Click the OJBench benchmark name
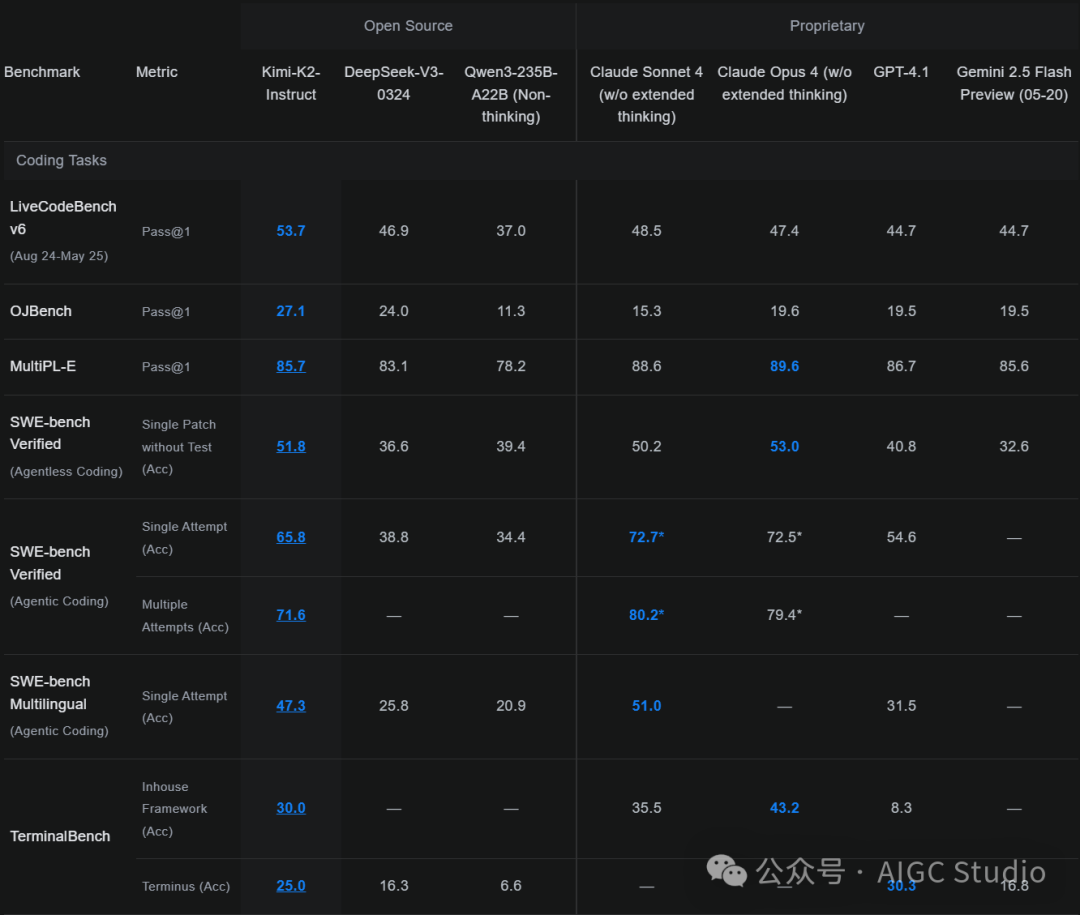Screen dimensions: 1080x915 click(x=41, y=311)
